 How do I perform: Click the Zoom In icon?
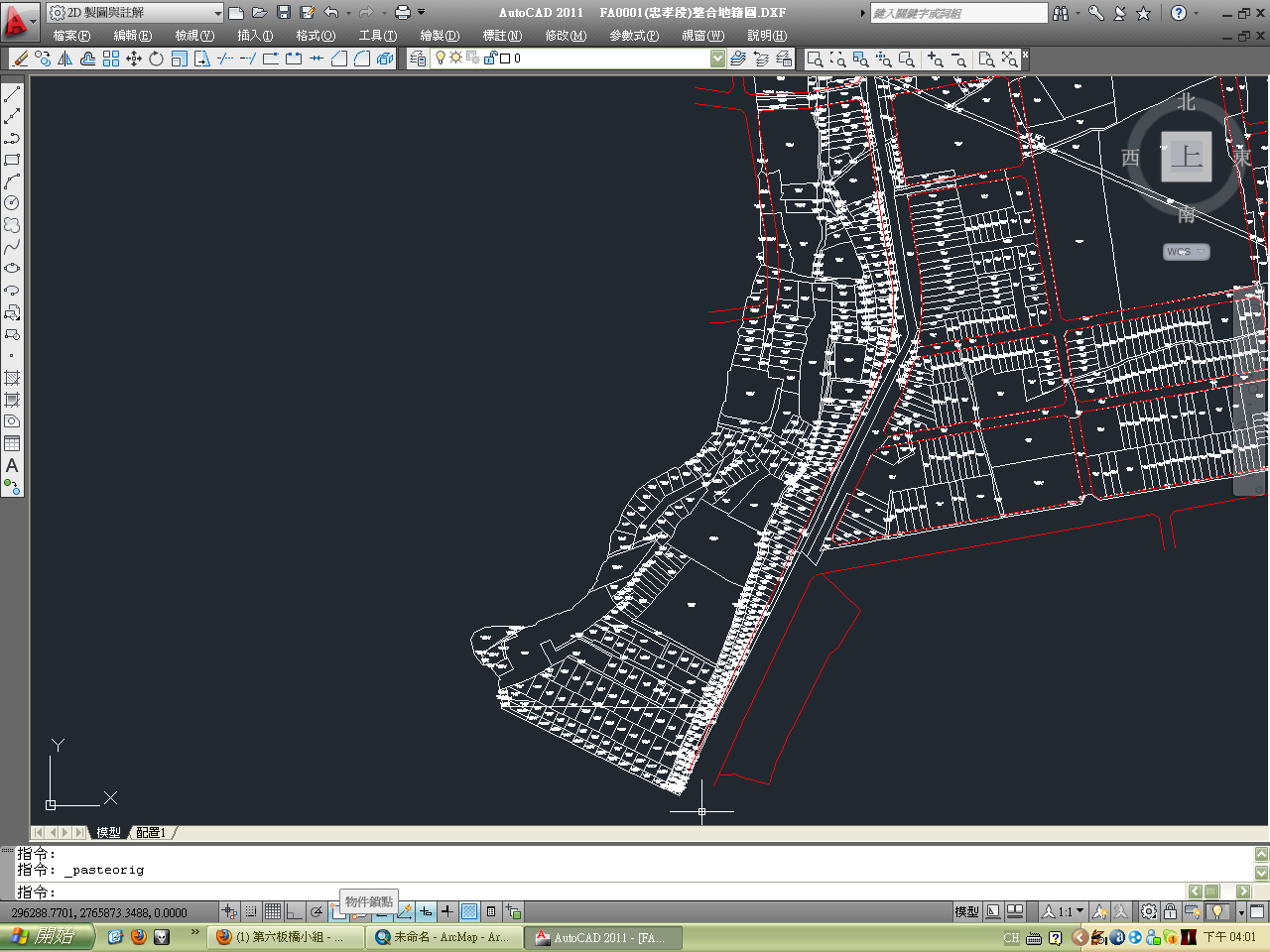click(936, 59)
